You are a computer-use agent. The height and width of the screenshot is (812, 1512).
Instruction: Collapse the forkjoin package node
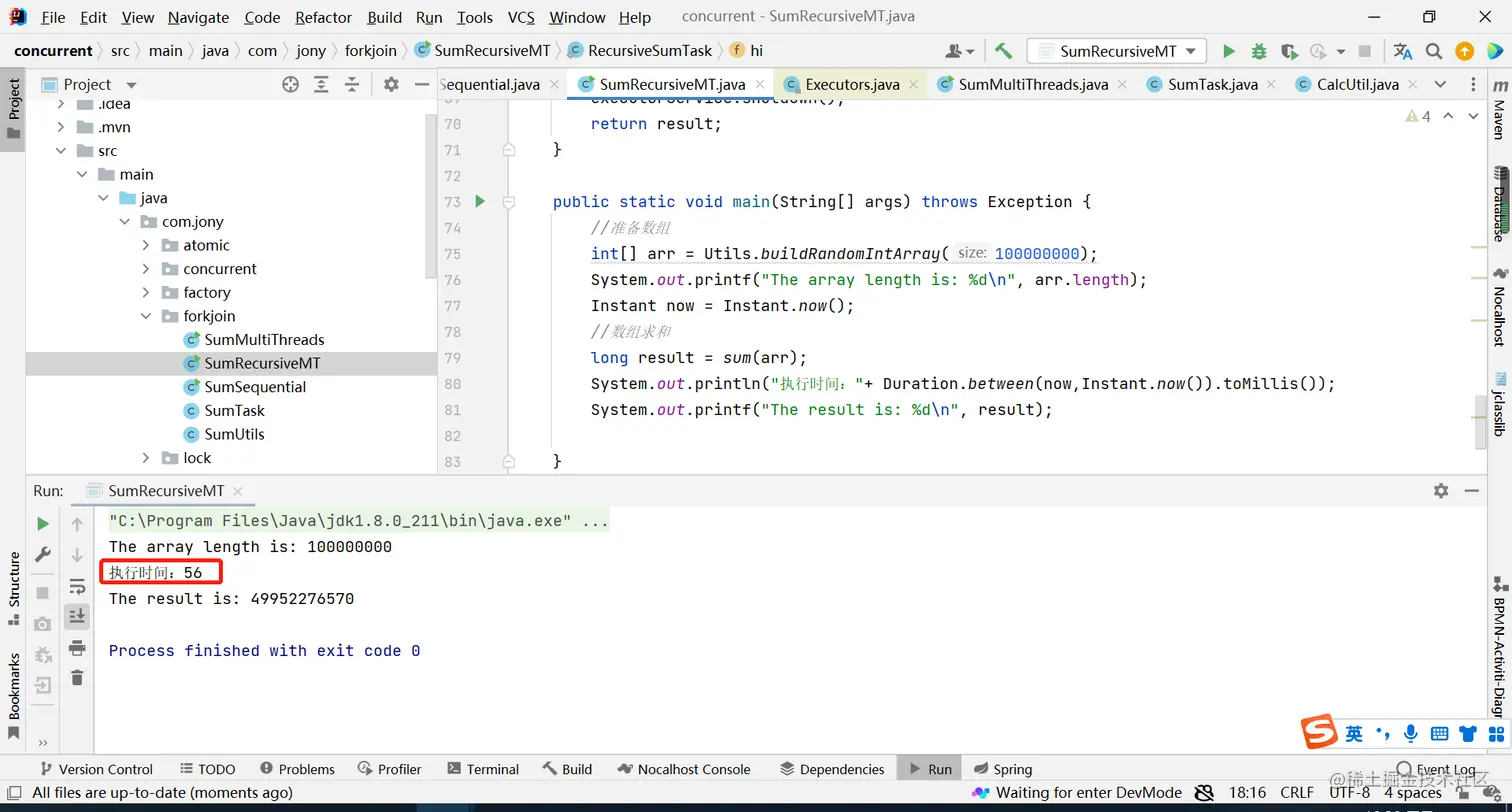(x=146, y=316)
